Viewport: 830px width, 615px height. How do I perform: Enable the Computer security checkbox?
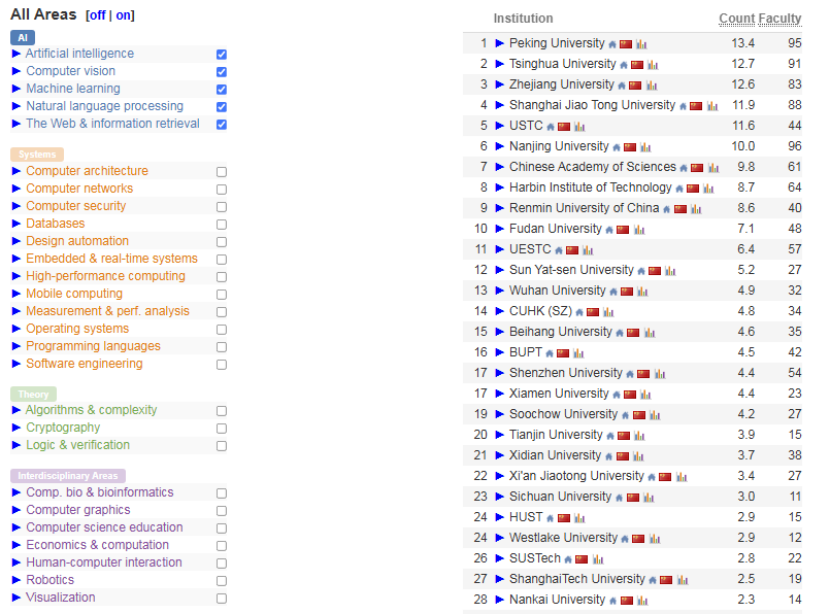click(221, 207)
